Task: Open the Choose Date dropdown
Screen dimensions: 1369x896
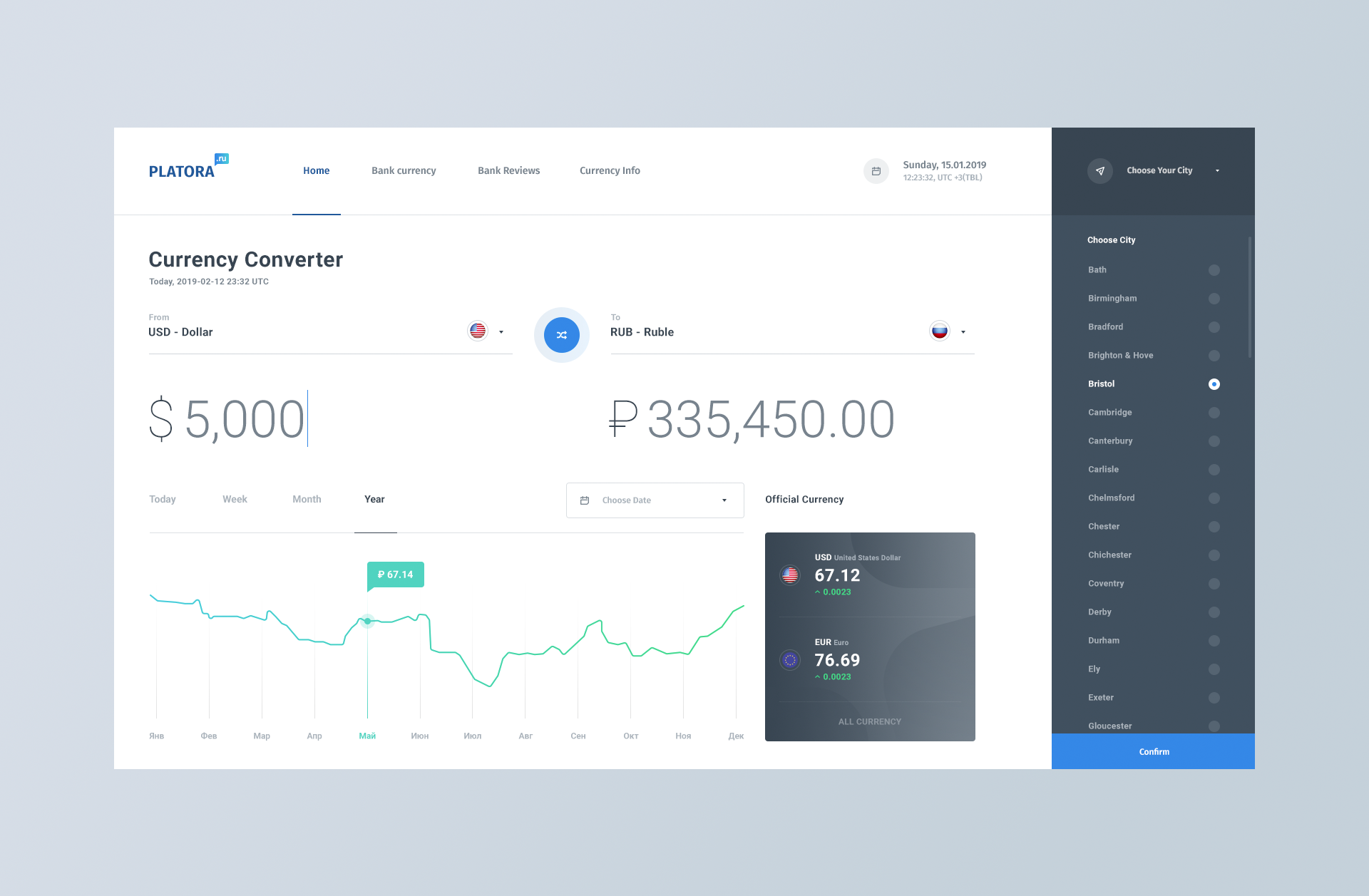Action: pos(653,500)
